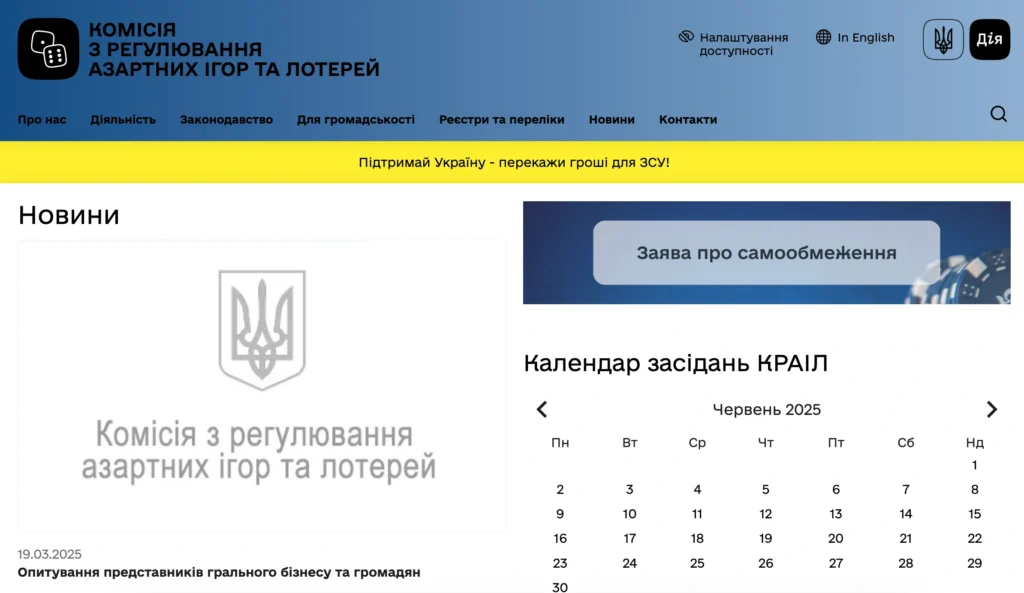
Task: Open Для громадськості menu
Action: 356,120
